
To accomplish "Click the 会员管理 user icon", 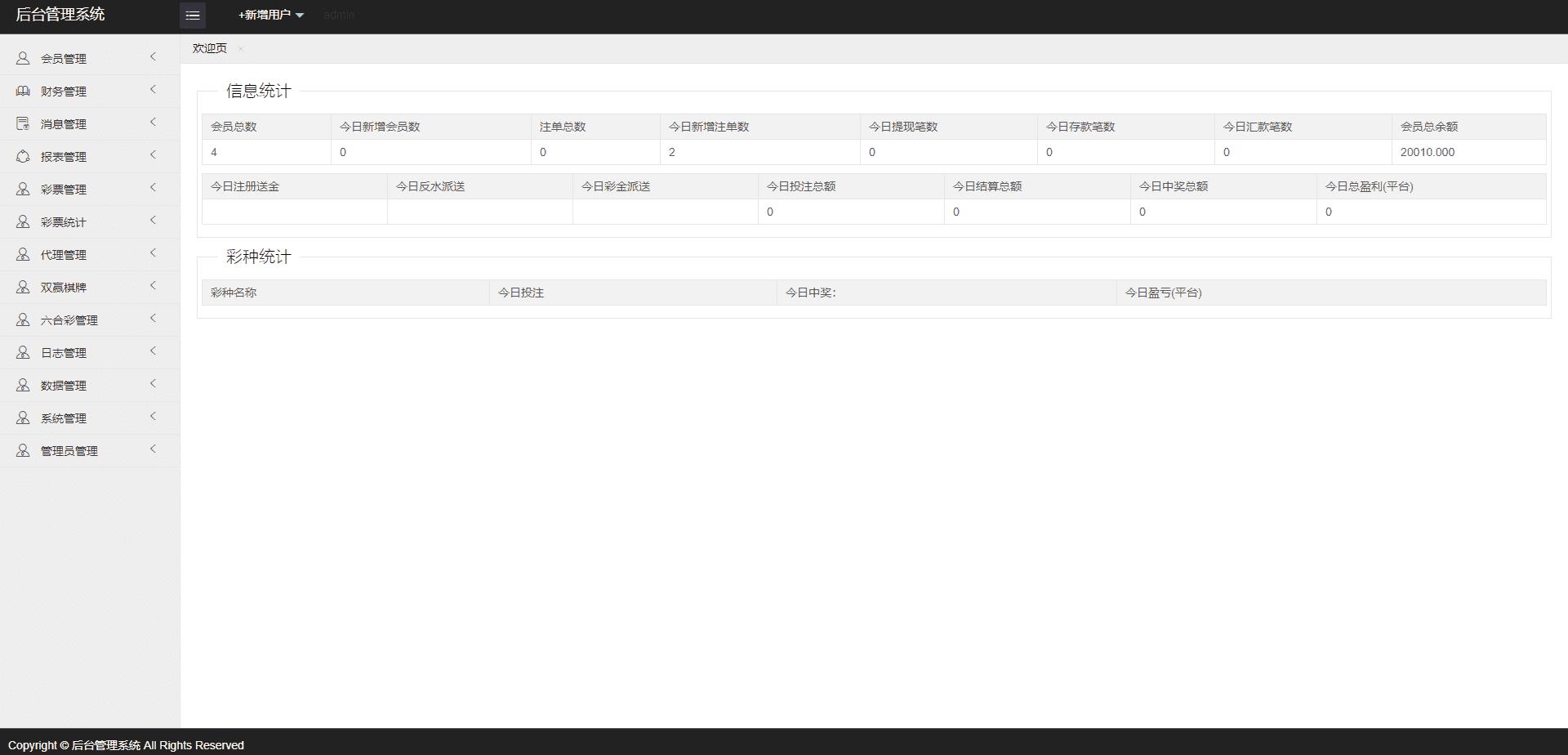I will pyautogui.click(x=23, y=58).
